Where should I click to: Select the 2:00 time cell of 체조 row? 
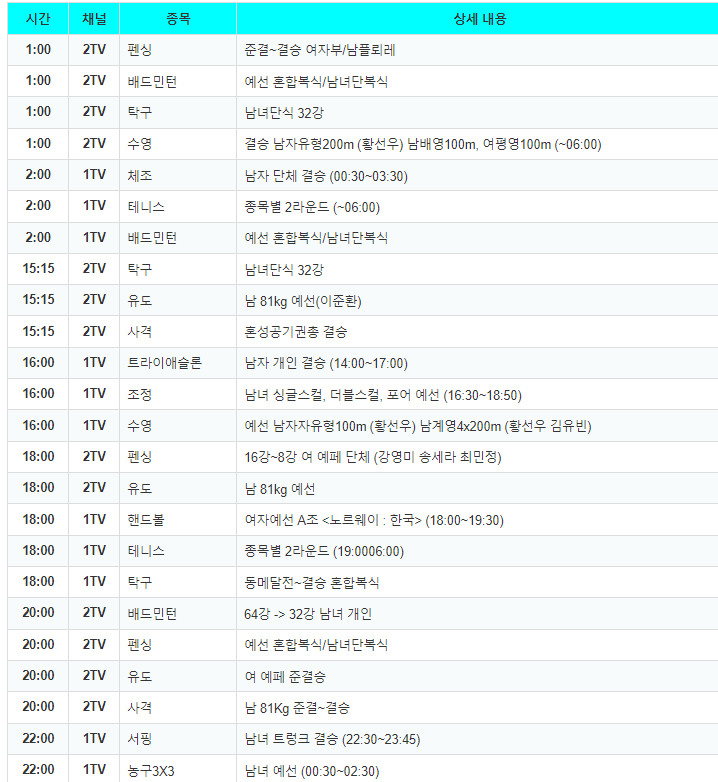(x=38, y=175)
